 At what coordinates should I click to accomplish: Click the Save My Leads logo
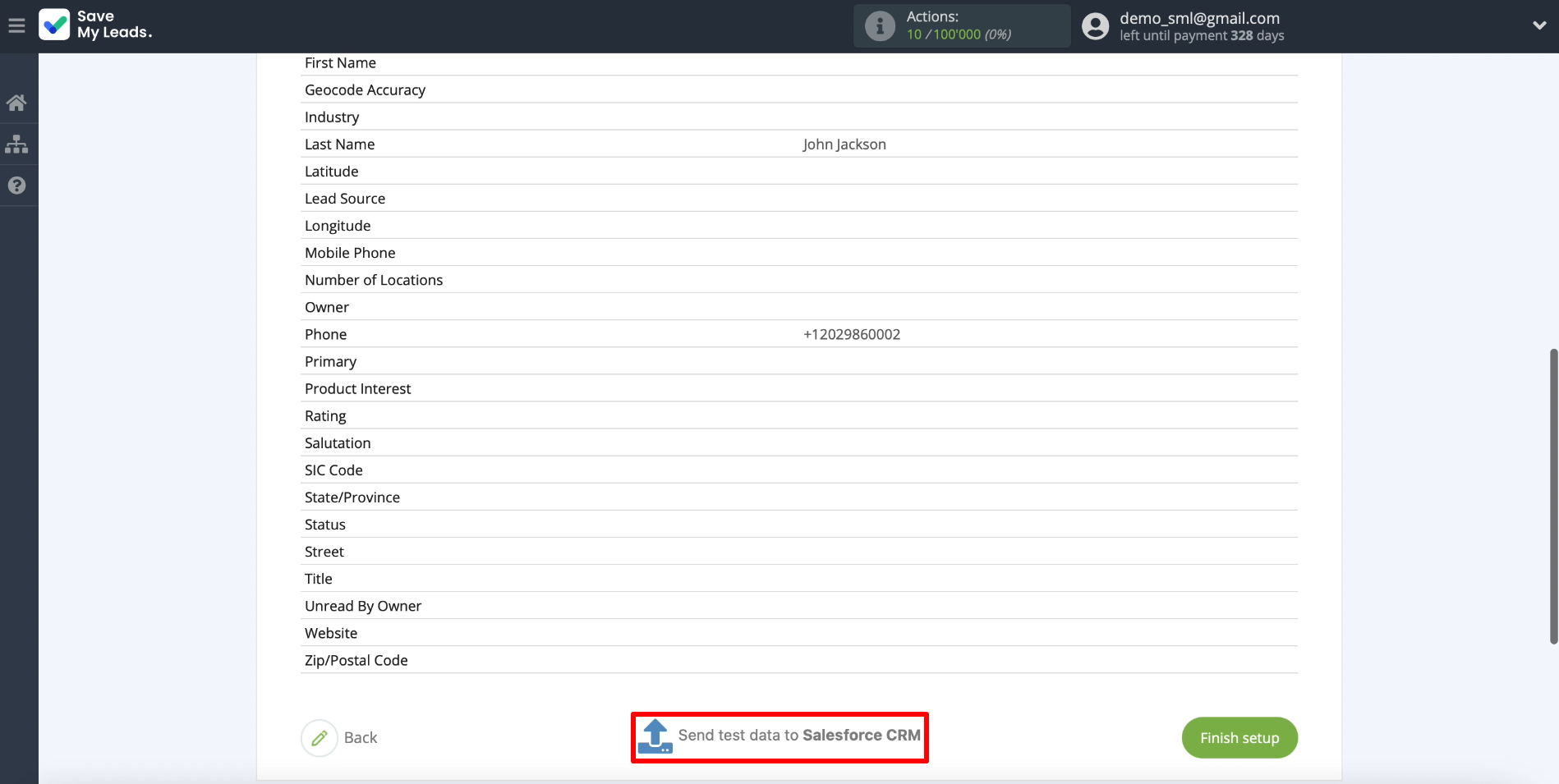point(95,25)
